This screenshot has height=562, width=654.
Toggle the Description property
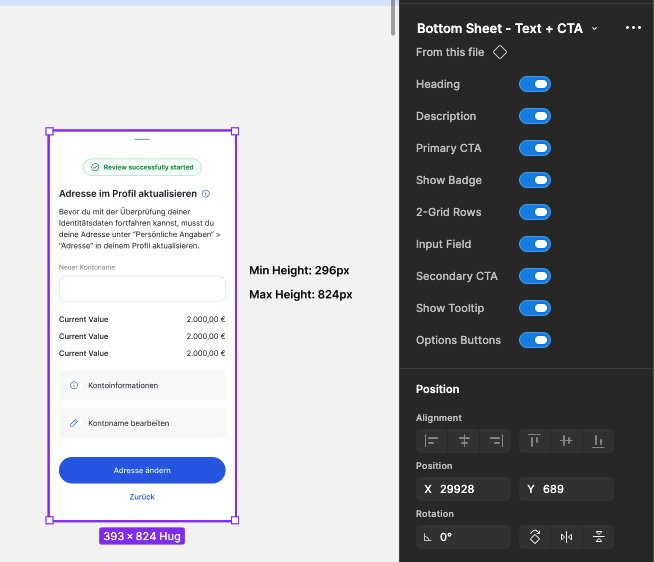point(535,116)
